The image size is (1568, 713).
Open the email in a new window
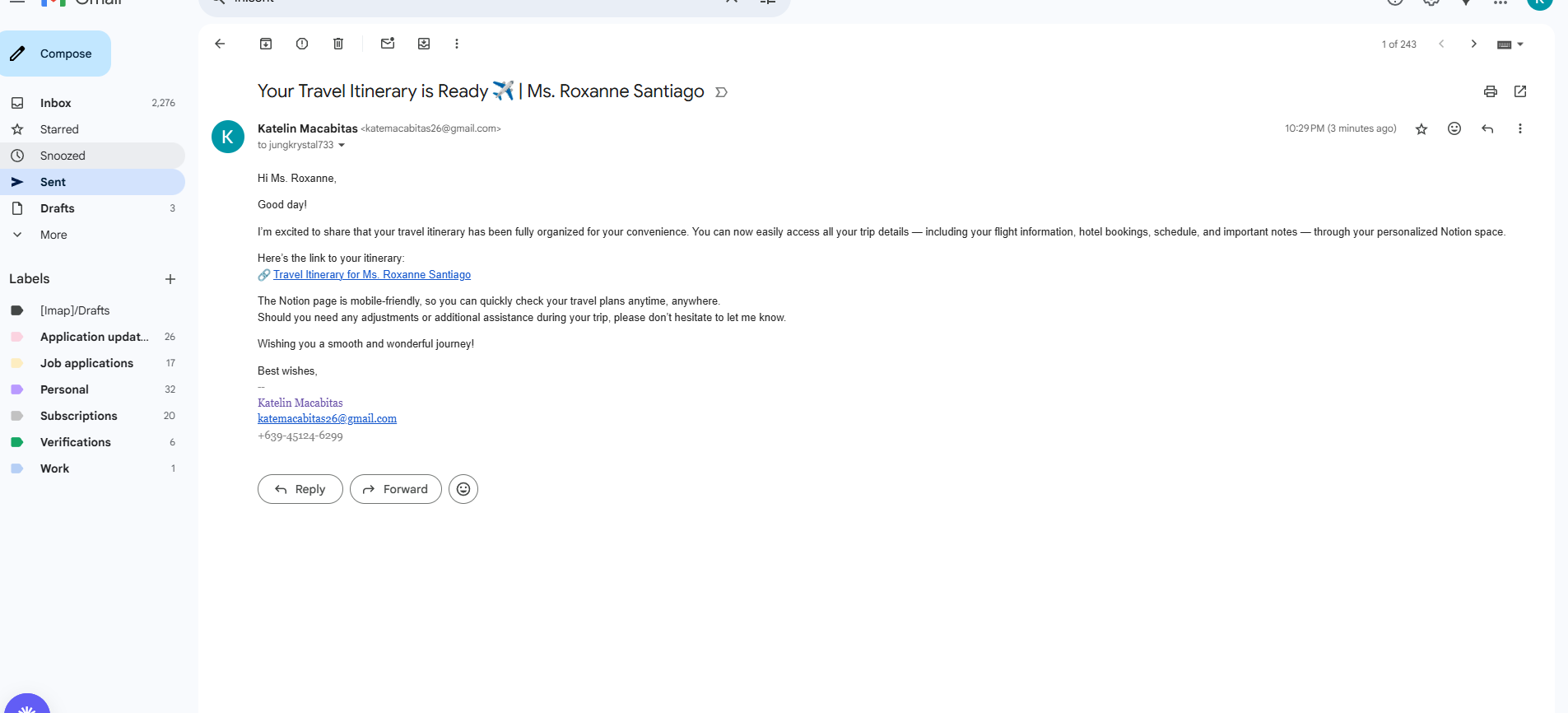click(1520, 91)
